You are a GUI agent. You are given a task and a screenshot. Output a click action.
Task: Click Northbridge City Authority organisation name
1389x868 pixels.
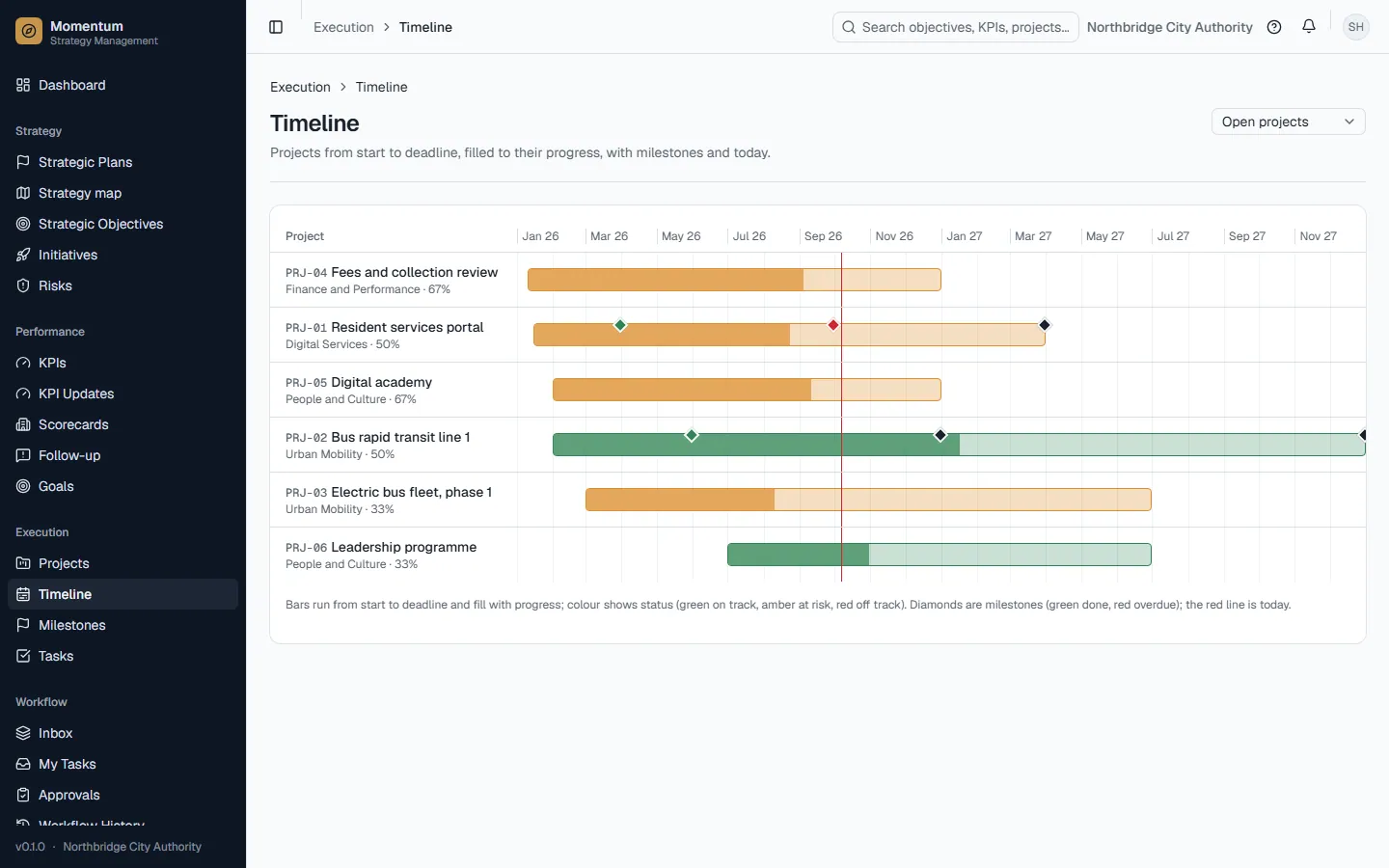tap(1169, 27)
